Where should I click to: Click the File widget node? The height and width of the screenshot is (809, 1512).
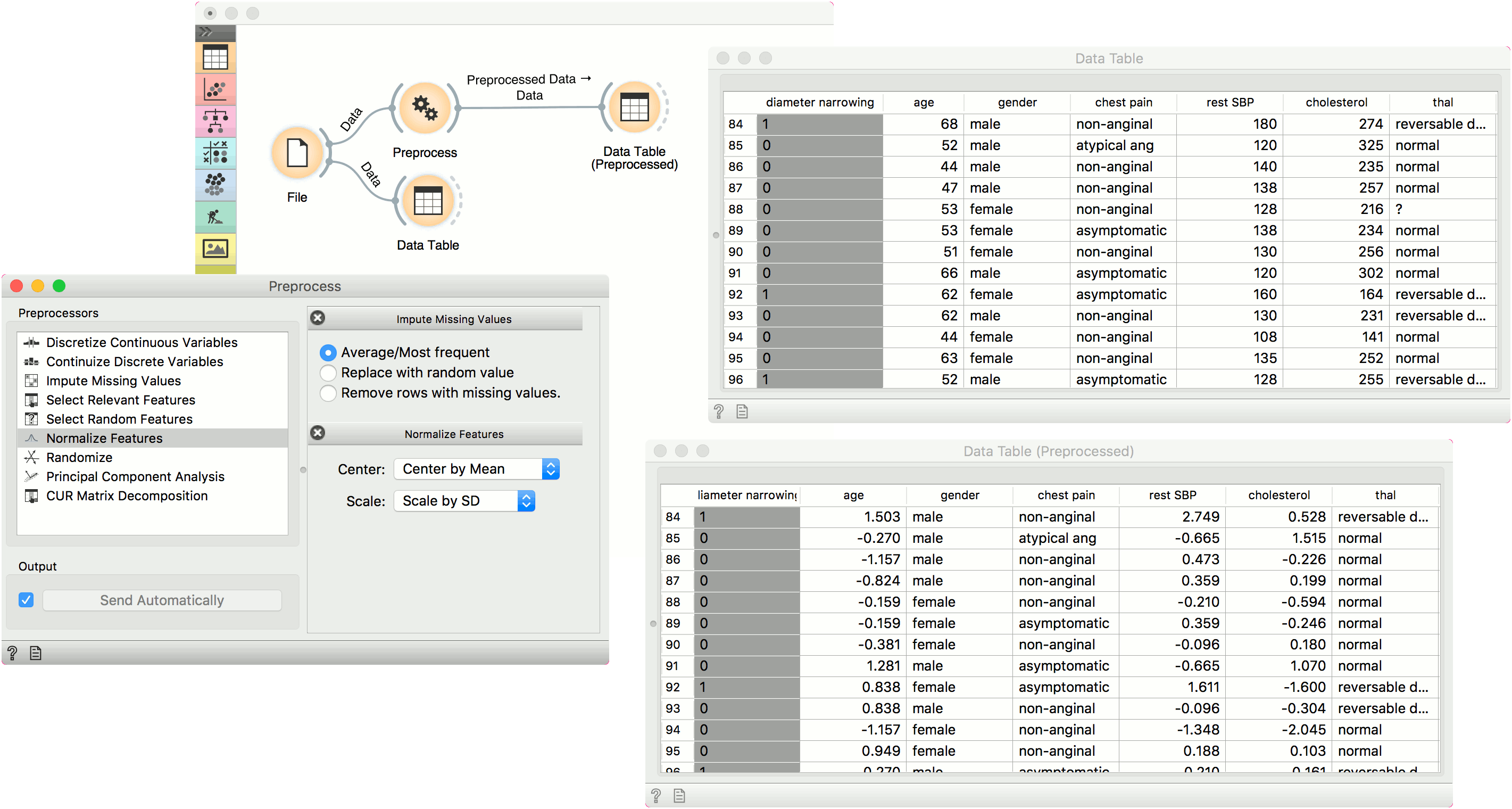click(x=297, y=153)
